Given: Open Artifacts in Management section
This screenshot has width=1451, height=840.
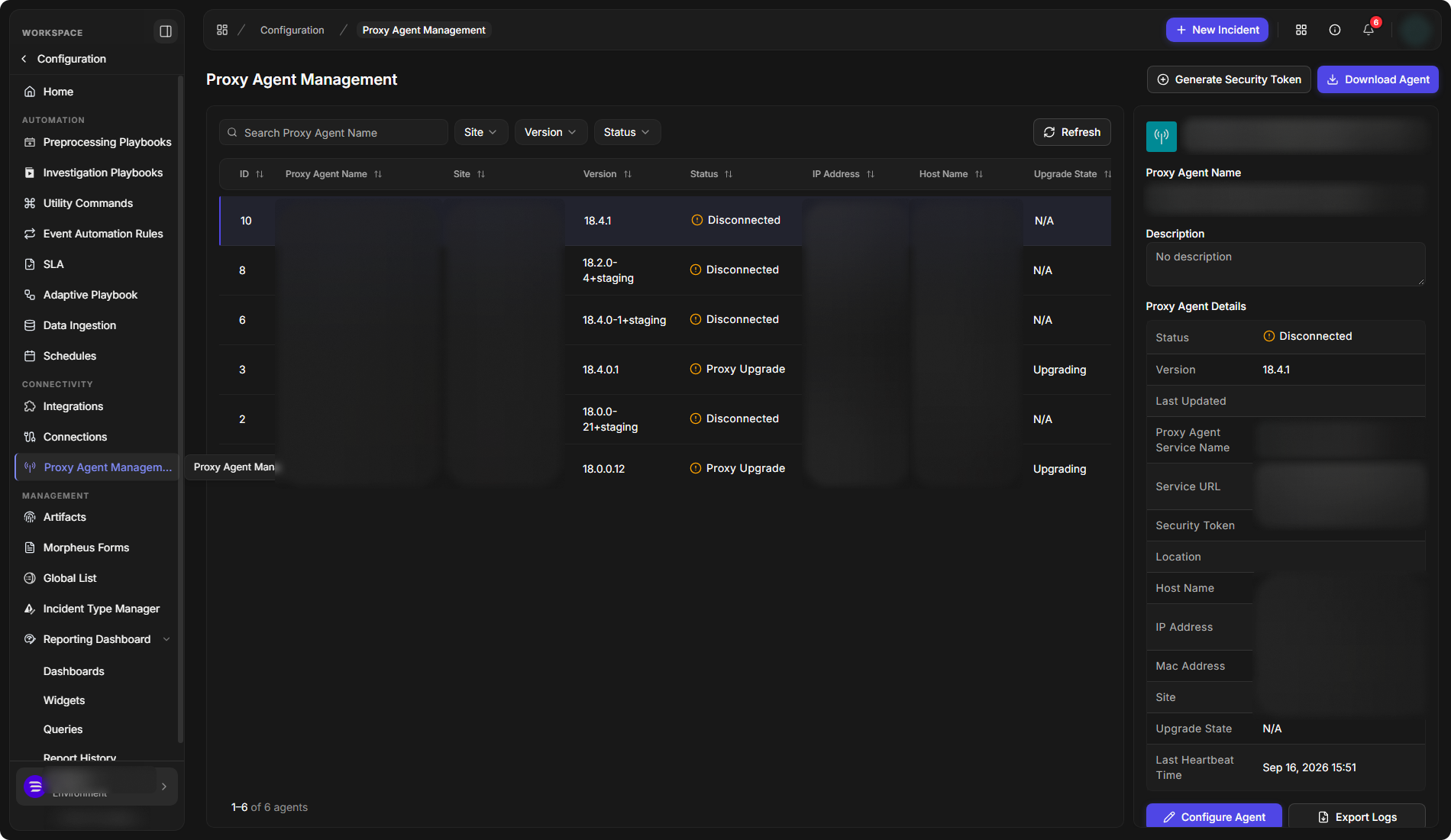Looking at the screenshot, I should [96, 517].
